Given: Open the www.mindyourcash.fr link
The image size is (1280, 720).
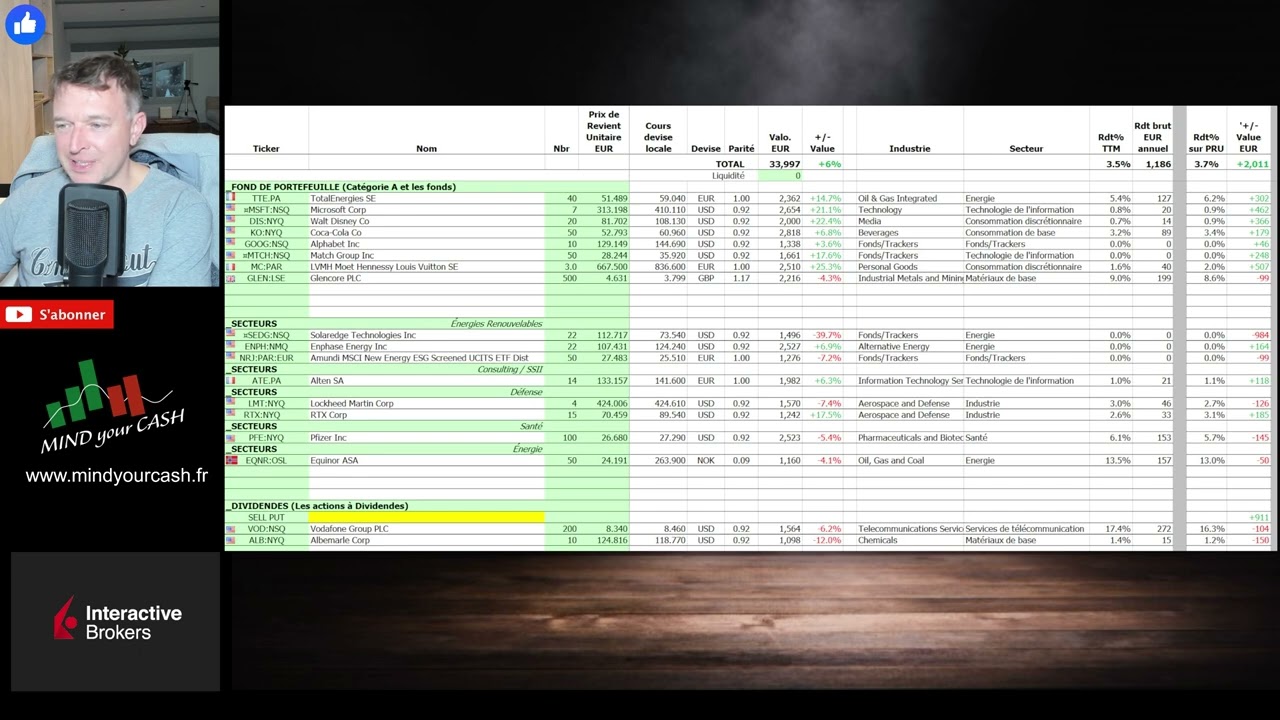Looking at the screenshot, I should tap(117, 476).
